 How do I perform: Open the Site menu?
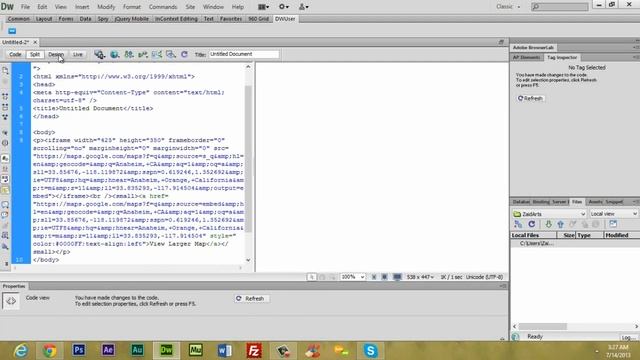[190, 7]
